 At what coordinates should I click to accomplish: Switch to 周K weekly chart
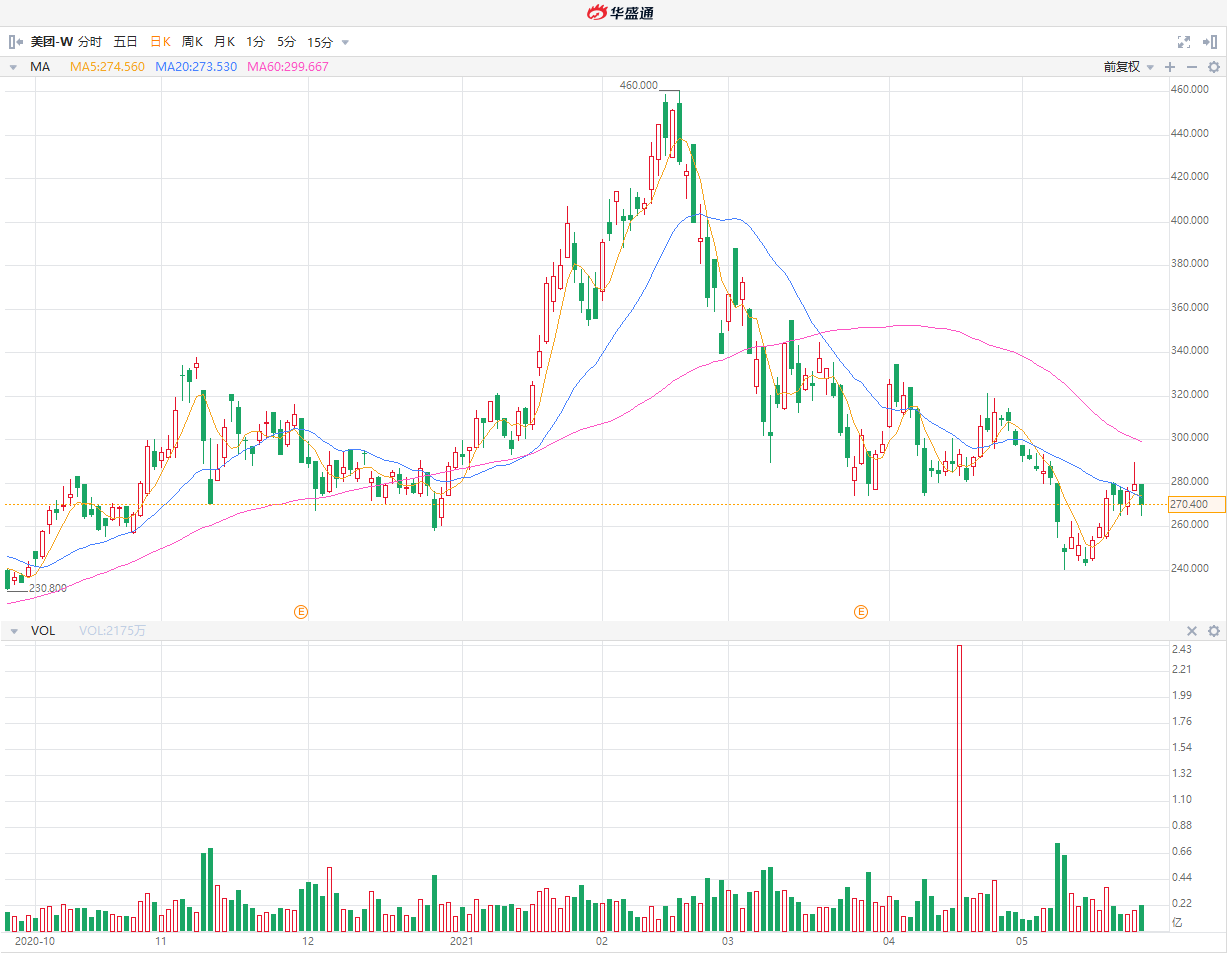(192, 42)
